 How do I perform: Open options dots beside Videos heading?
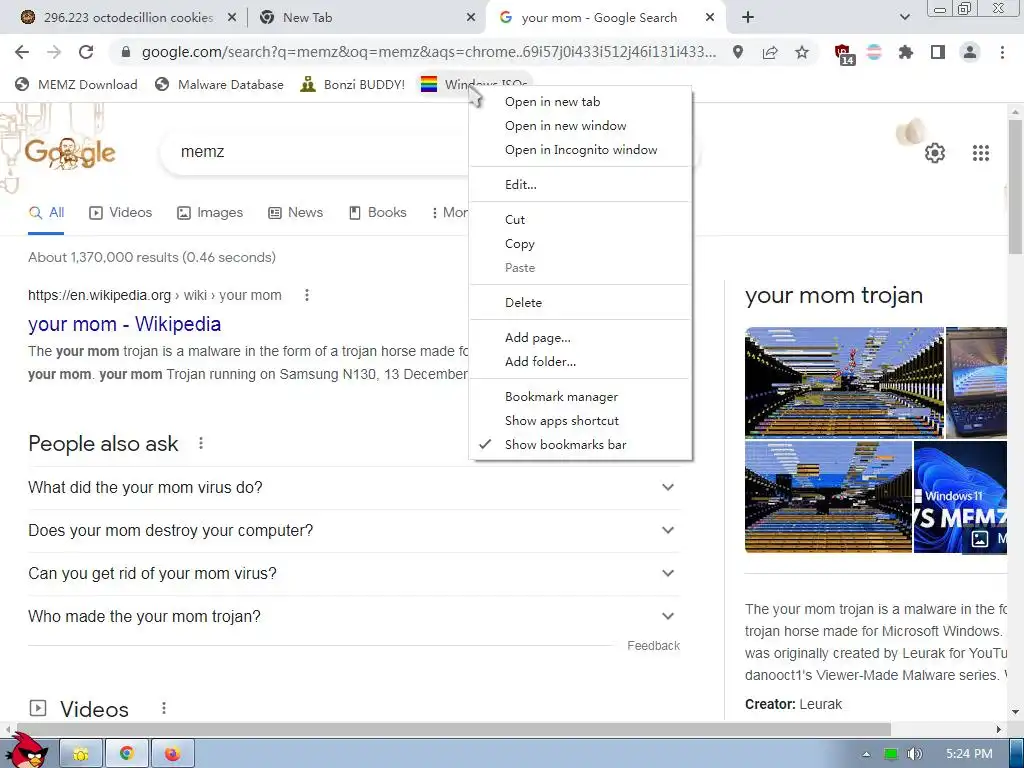point(164,708)
